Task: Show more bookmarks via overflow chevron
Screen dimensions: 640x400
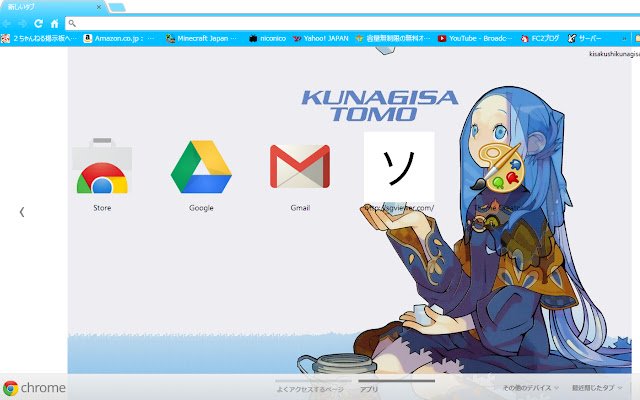Action: 624,39
